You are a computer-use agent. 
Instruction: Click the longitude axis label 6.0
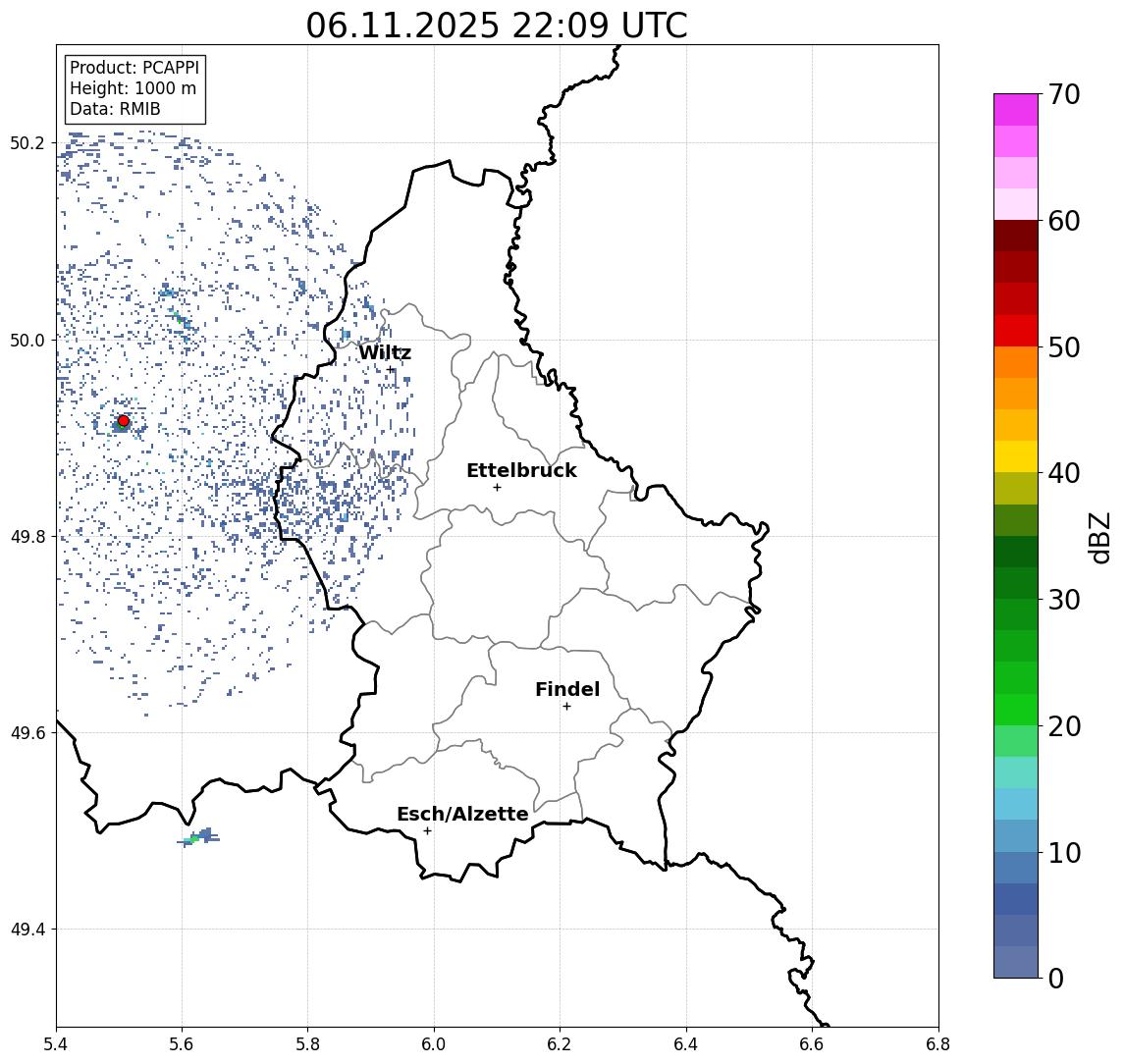click(434, 1044)
